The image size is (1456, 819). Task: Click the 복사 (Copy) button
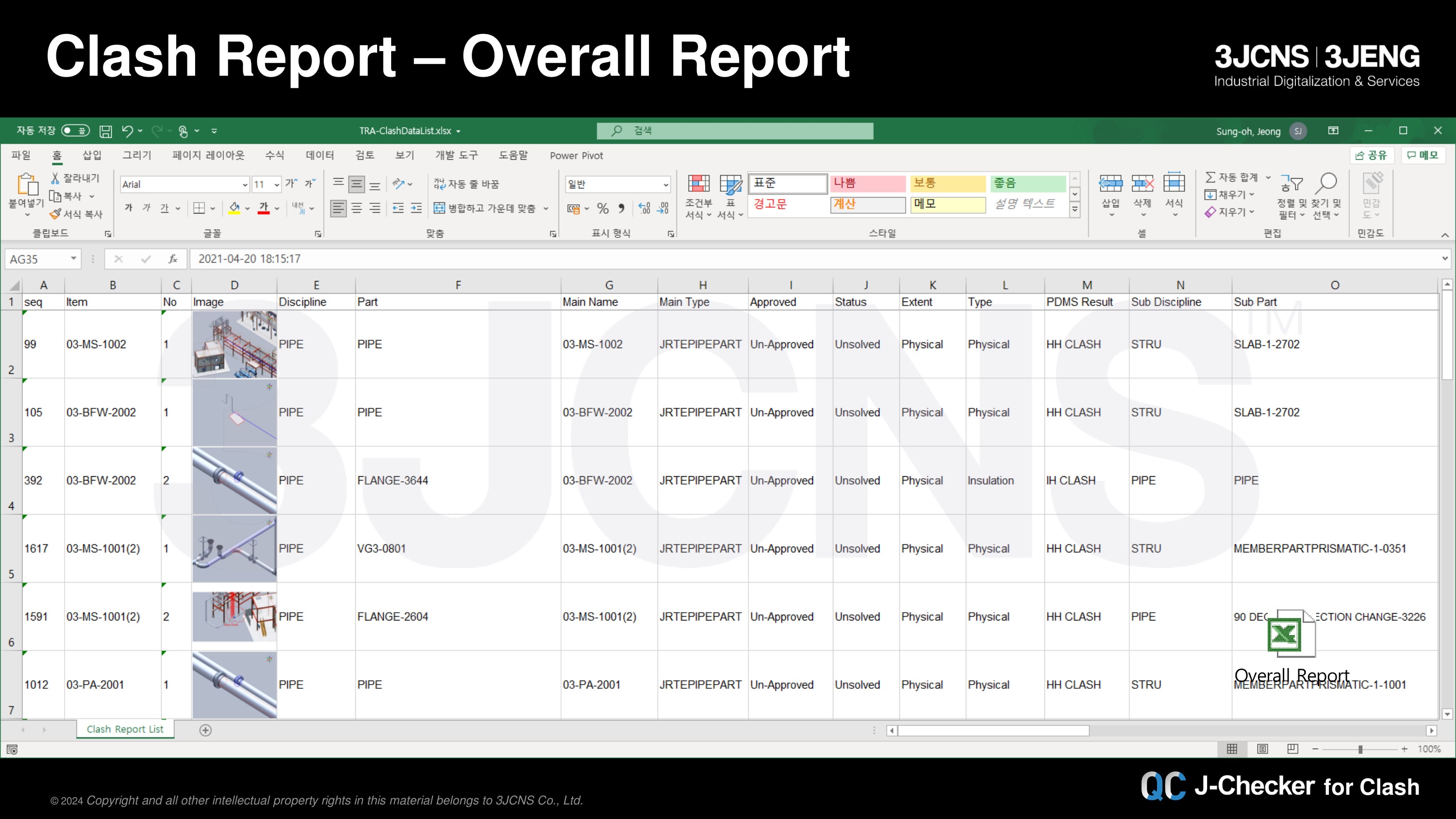point(66,196)
